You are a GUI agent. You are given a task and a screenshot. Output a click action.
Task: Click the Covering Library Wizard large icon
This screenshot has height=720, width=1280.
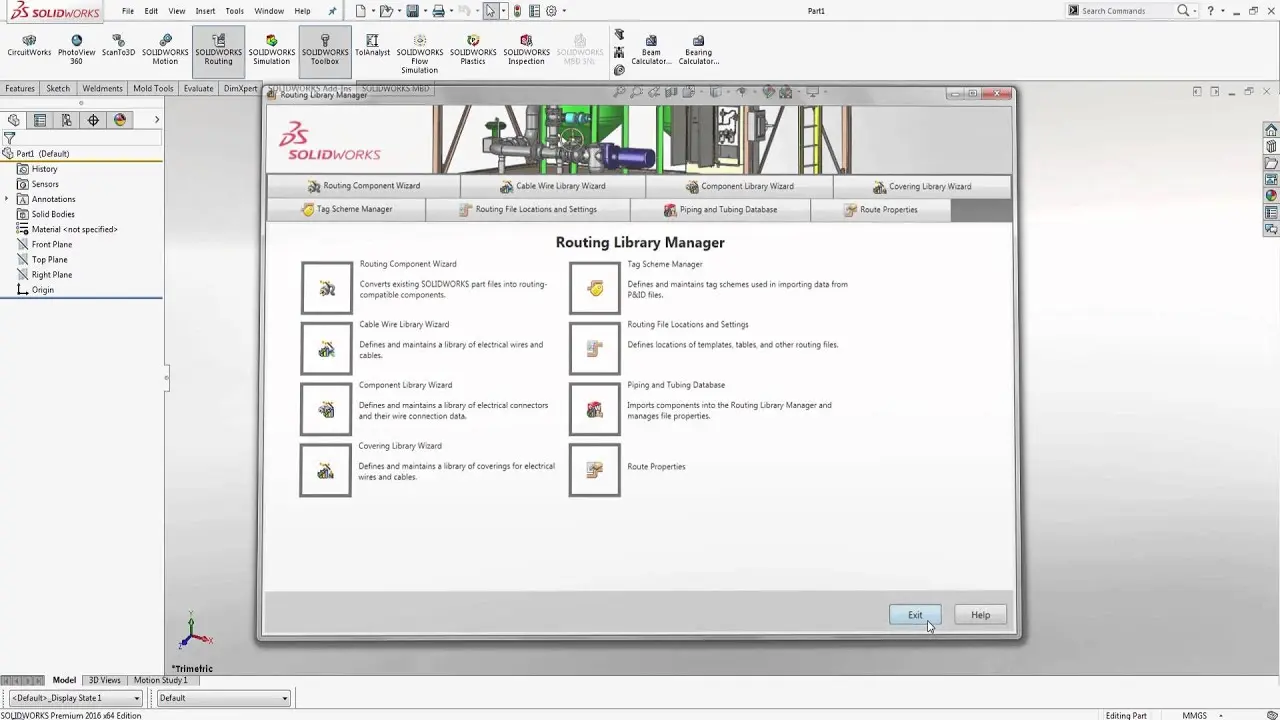click(326, 471)
